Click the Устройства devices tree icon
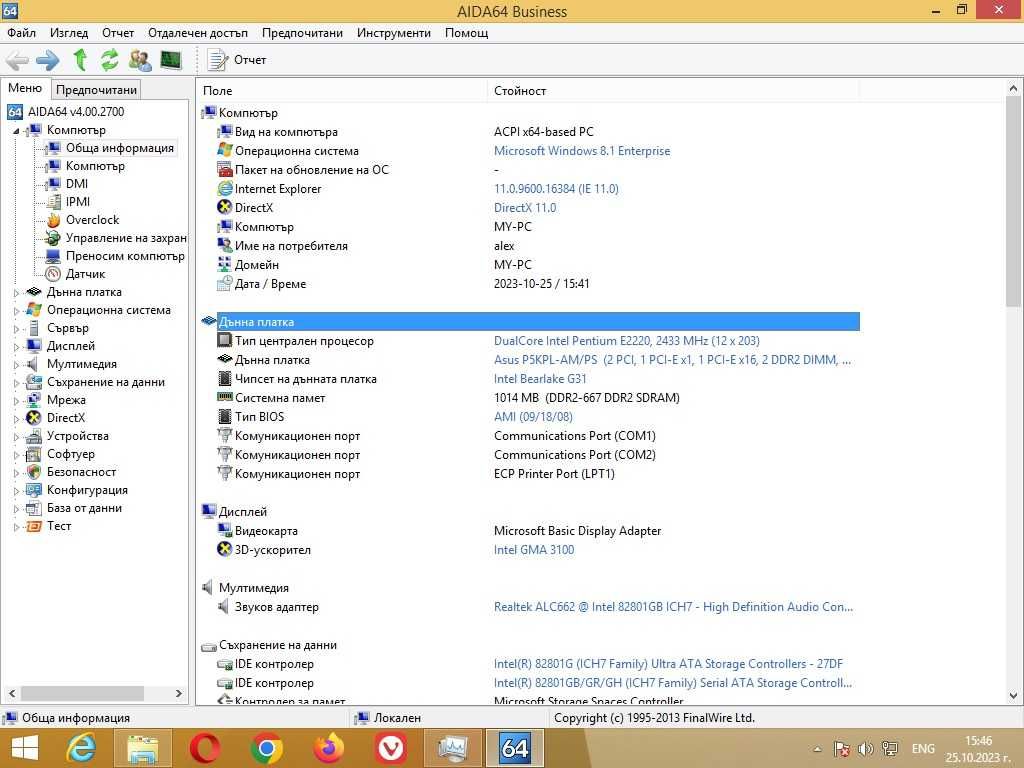The height and width of the screenshot is (768, 1024). pos(33,436)
